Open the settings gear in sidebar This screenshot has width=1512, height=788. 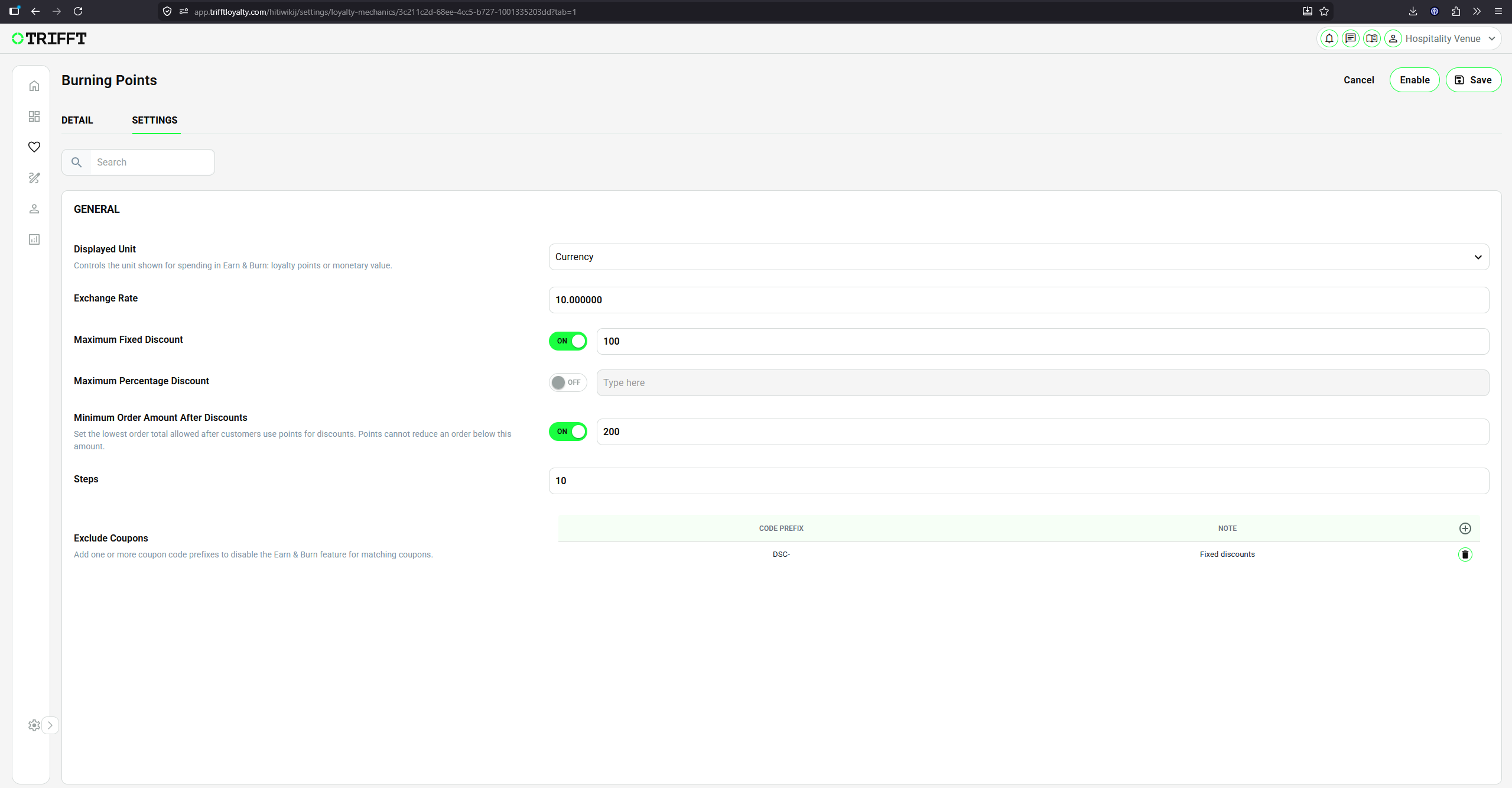[34, 725]
